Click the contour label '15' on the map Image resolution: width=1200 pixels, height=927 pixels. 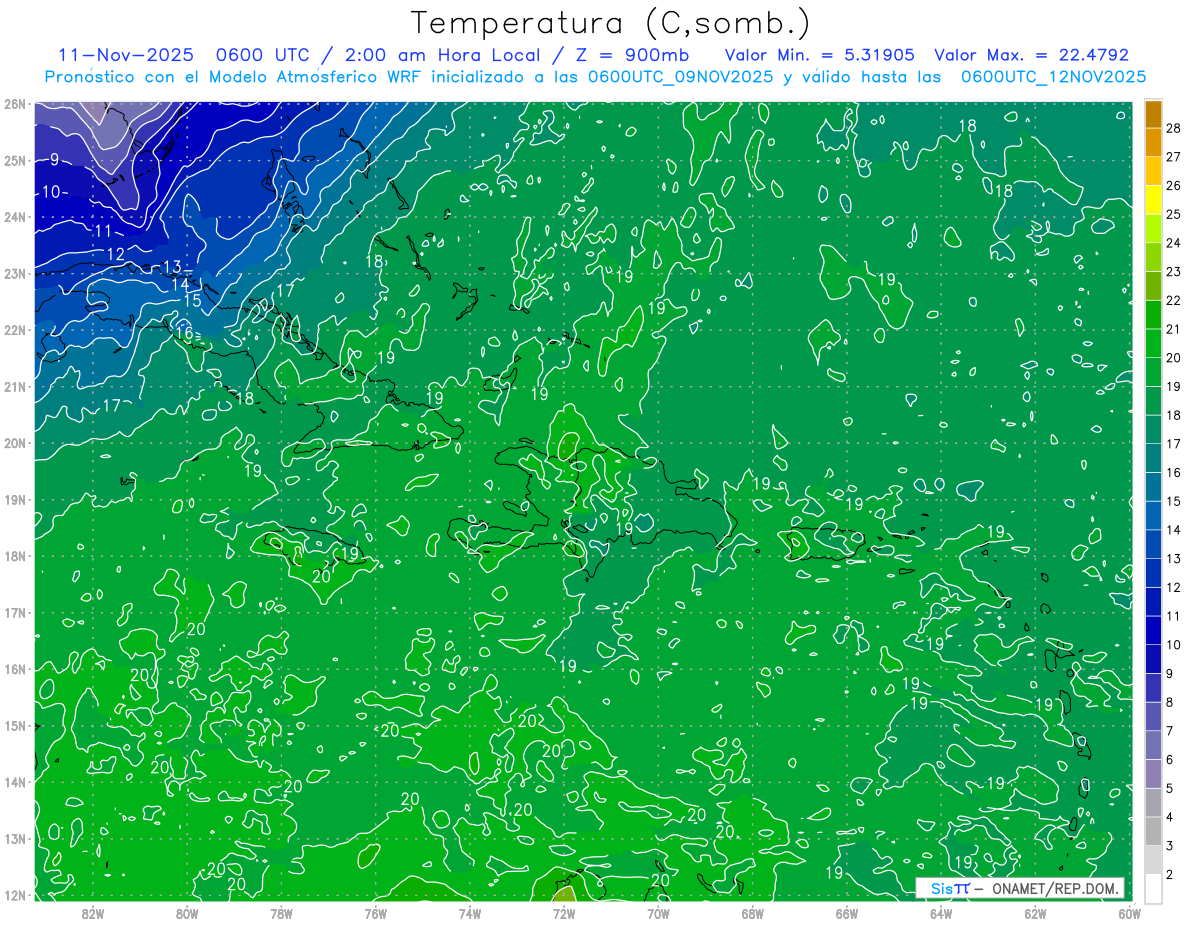click(x=192, y=300)
